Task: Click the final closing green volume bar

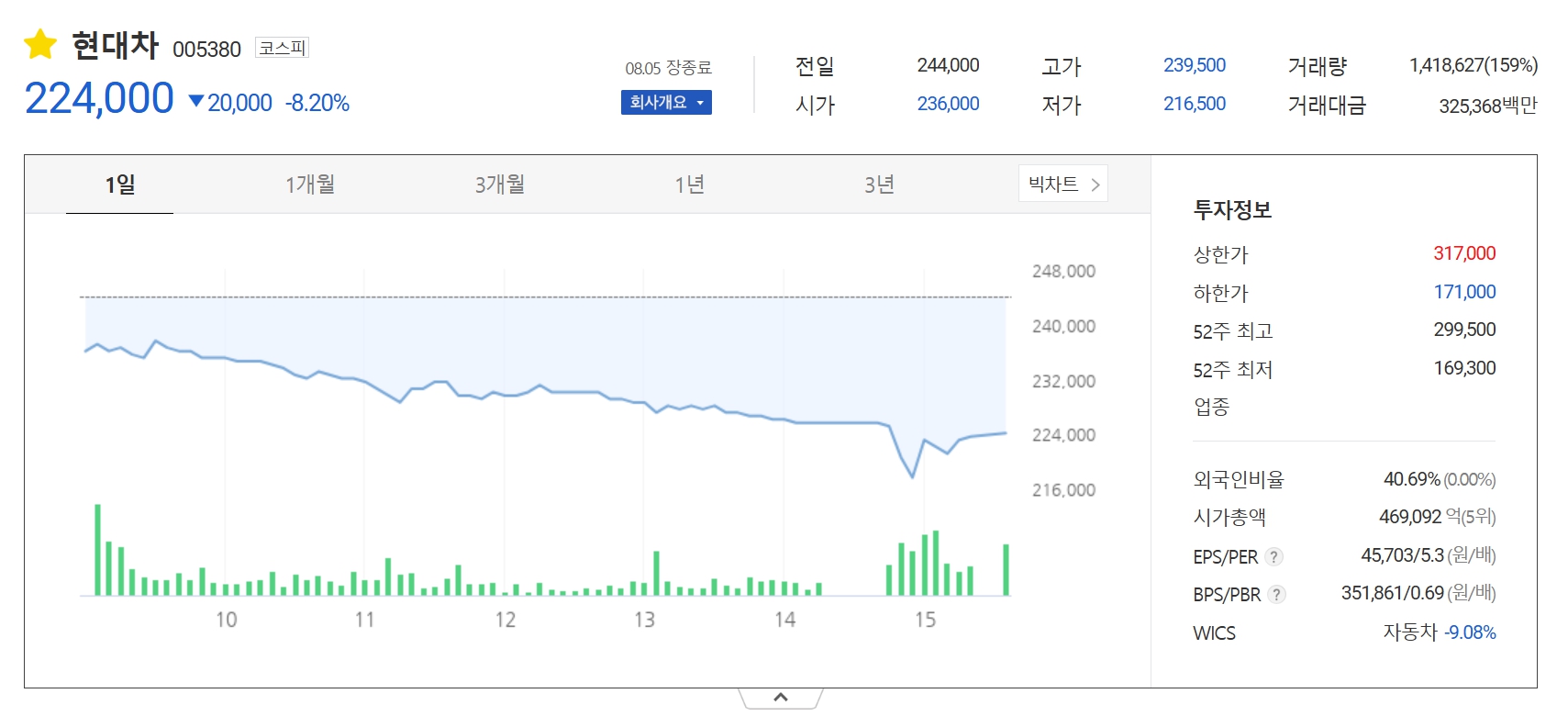Action: (1006, 570)
